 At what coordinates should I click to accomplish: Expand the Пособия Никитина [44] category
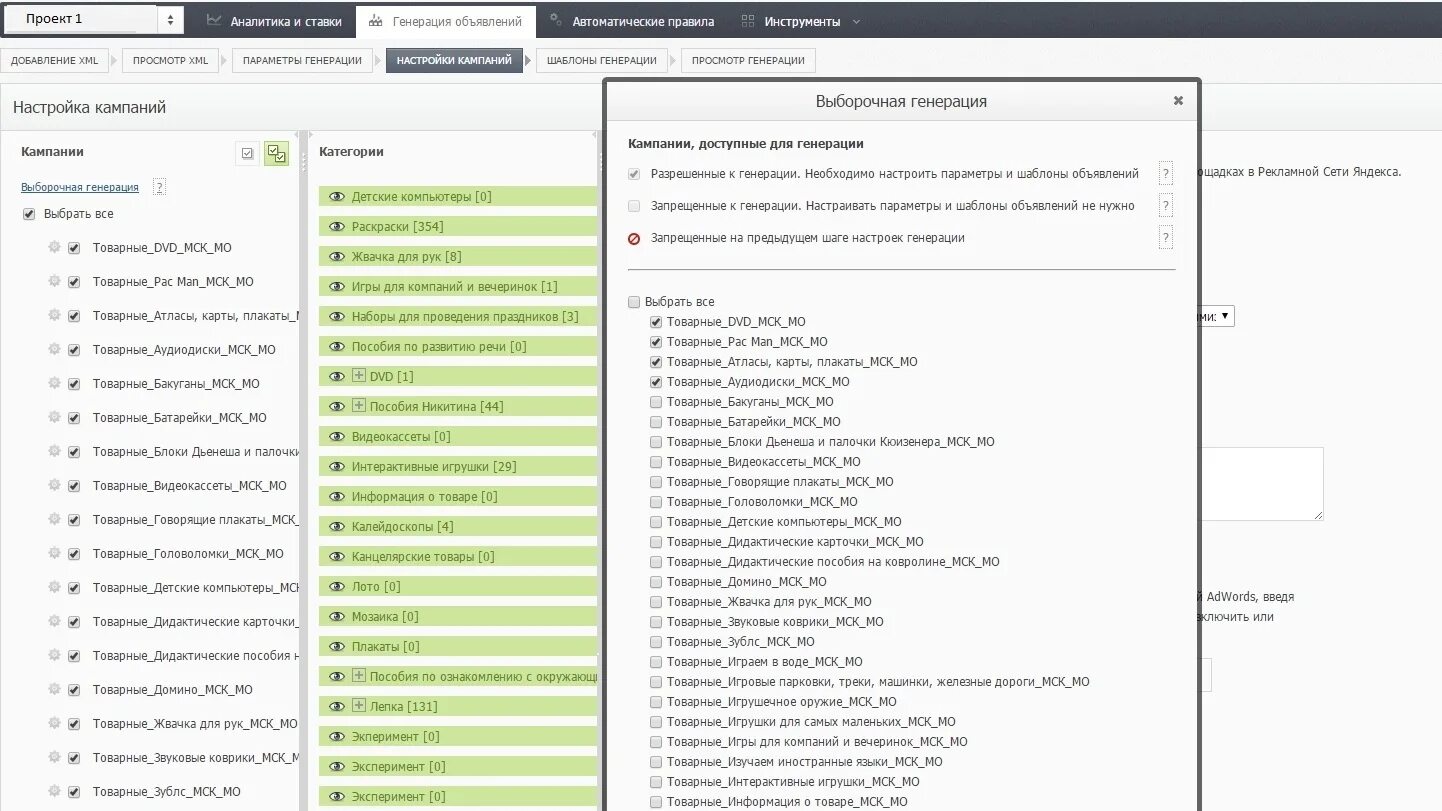[360, 406]
